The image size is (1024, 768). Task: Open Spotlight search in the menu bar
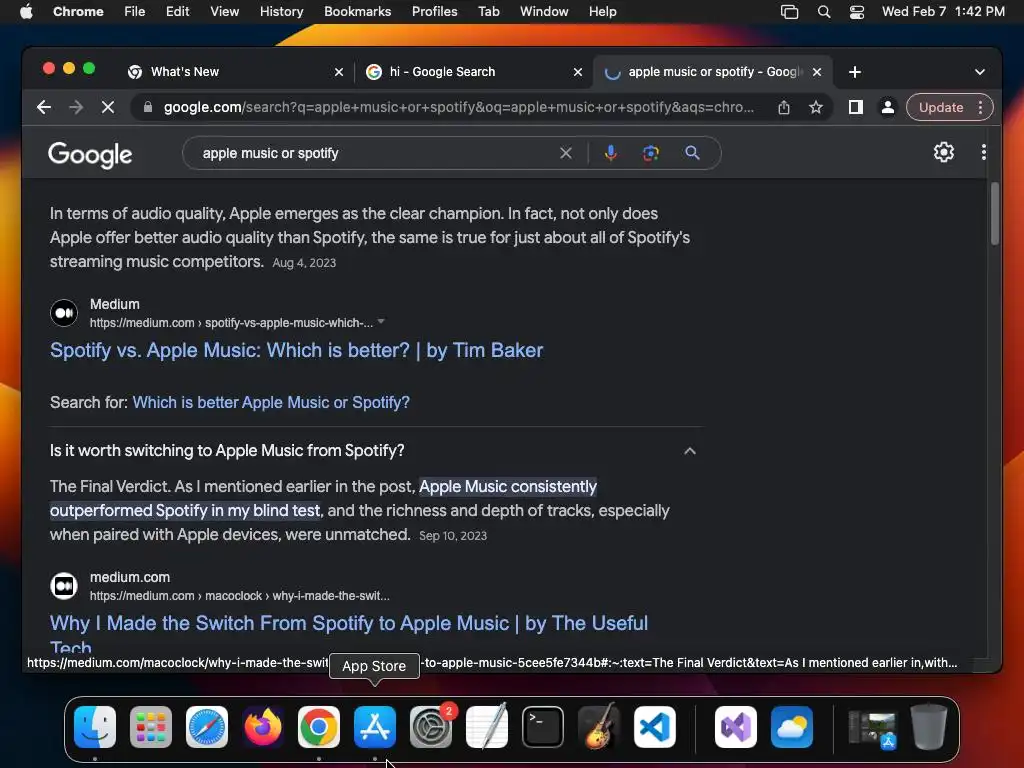pos(824,12)
